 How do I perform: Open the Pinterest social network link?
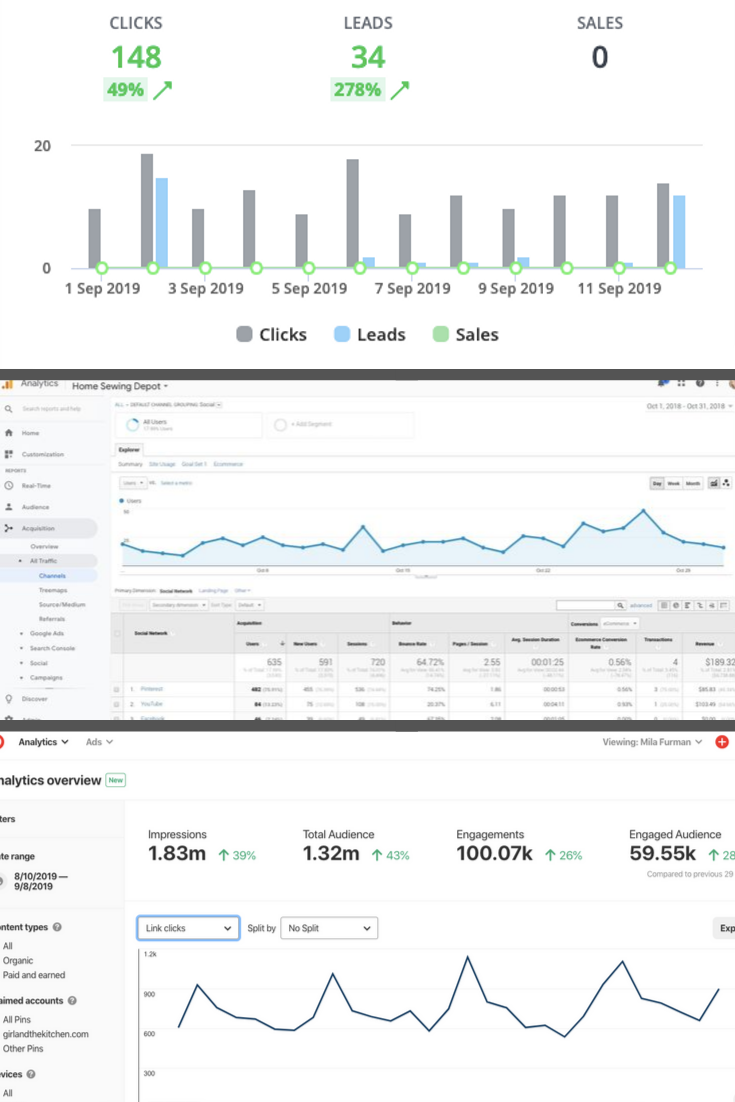click(152, 689)
